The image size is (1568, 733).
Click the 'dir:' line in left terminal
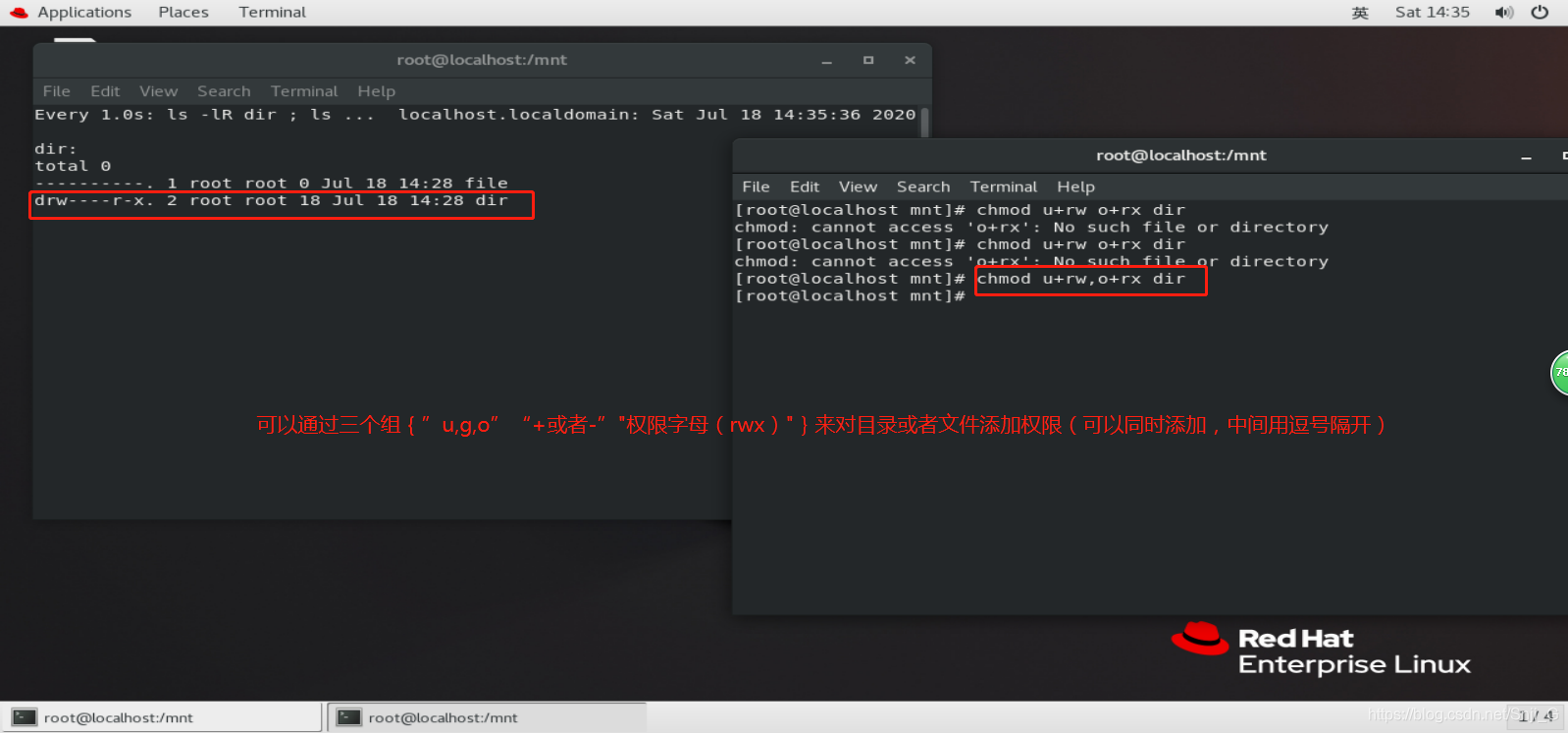coord(55,149)
